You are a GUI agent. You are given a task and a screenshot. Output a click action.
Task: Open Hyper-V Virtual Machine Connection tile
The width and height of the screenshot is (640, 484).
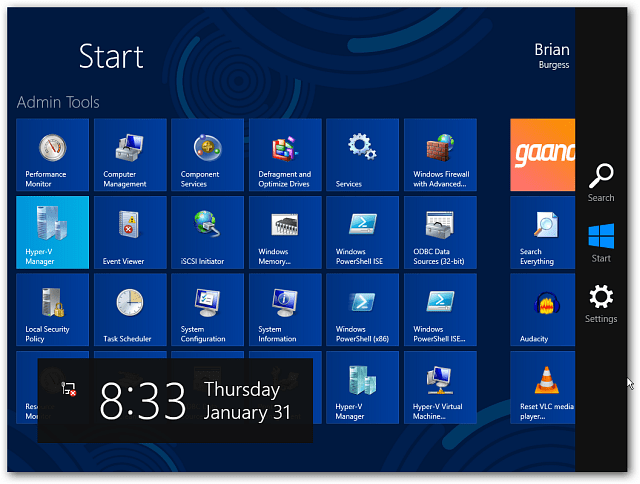click(x=440, y=387)
